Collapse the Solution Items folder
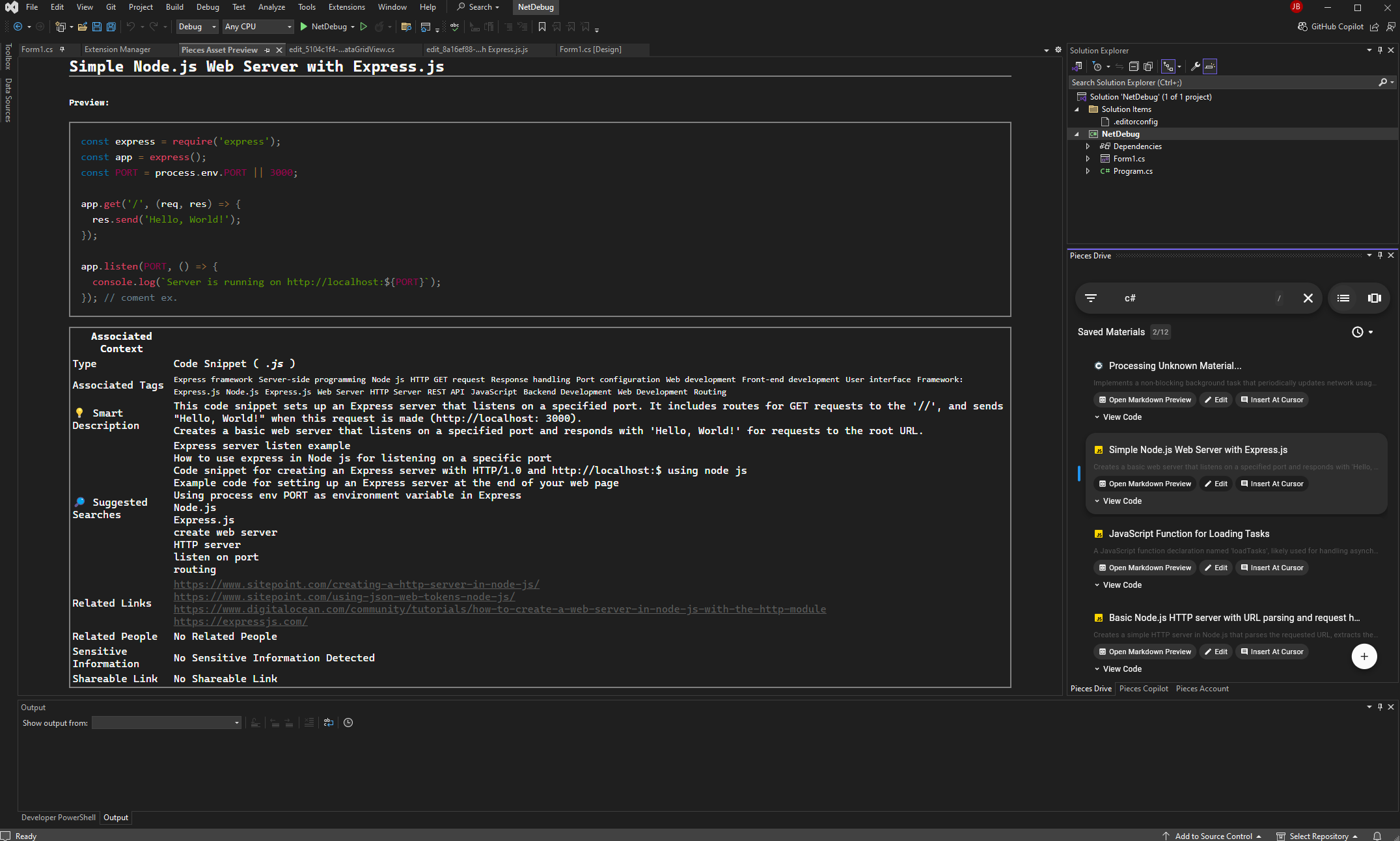The width and height of the screenshot is (1400, 841). (x=1077, y=109)
